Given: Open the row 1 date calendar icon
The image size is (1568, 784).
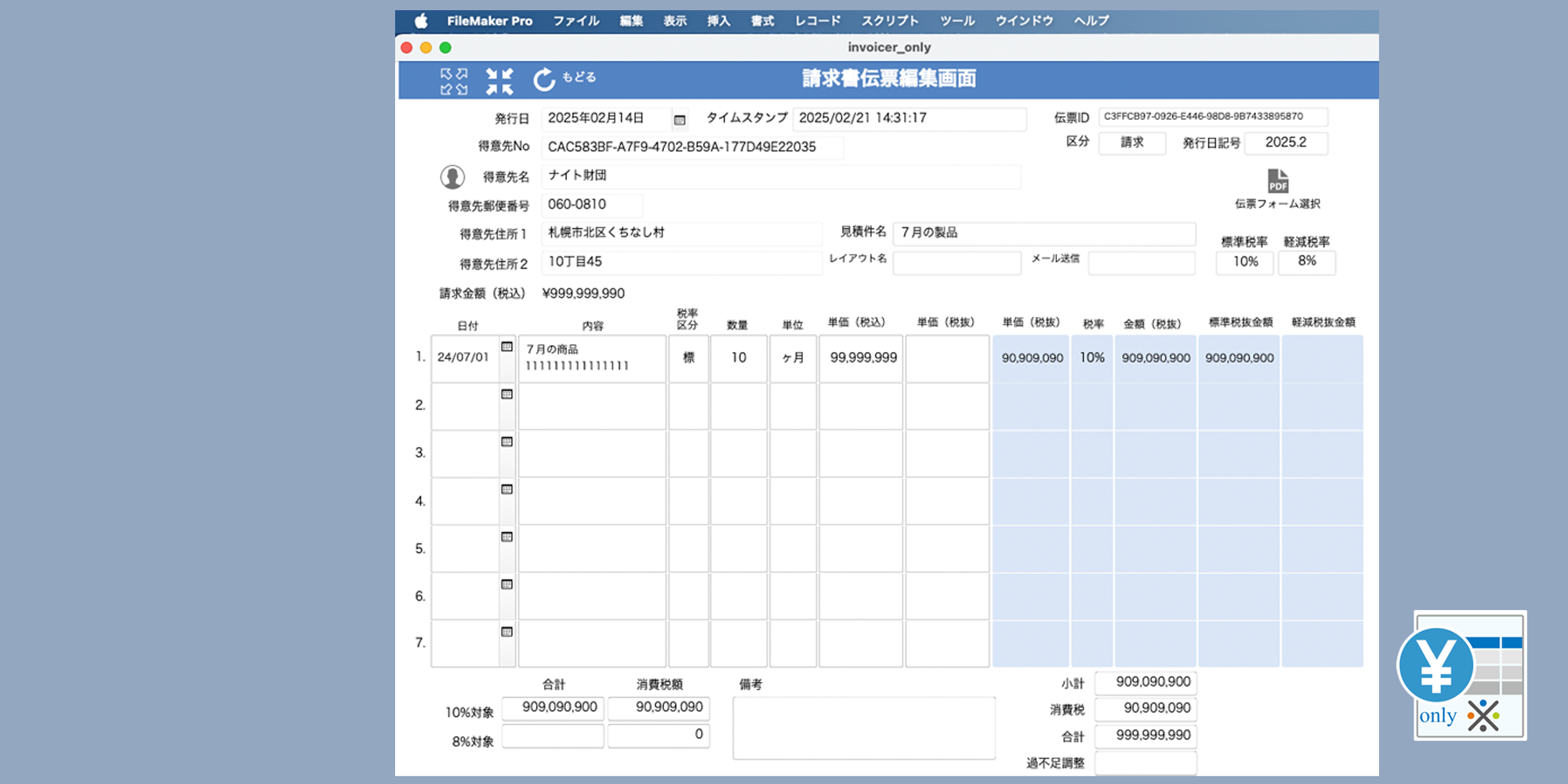Looking at the screenshot, I should coord(507,347).
